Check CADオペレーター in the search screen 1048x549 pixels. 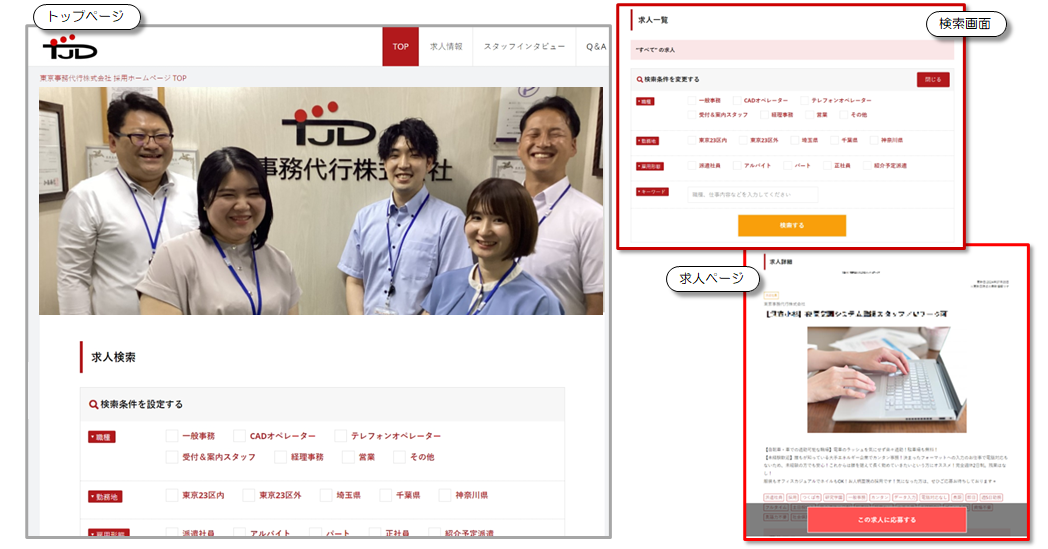[x=737, y=100]
